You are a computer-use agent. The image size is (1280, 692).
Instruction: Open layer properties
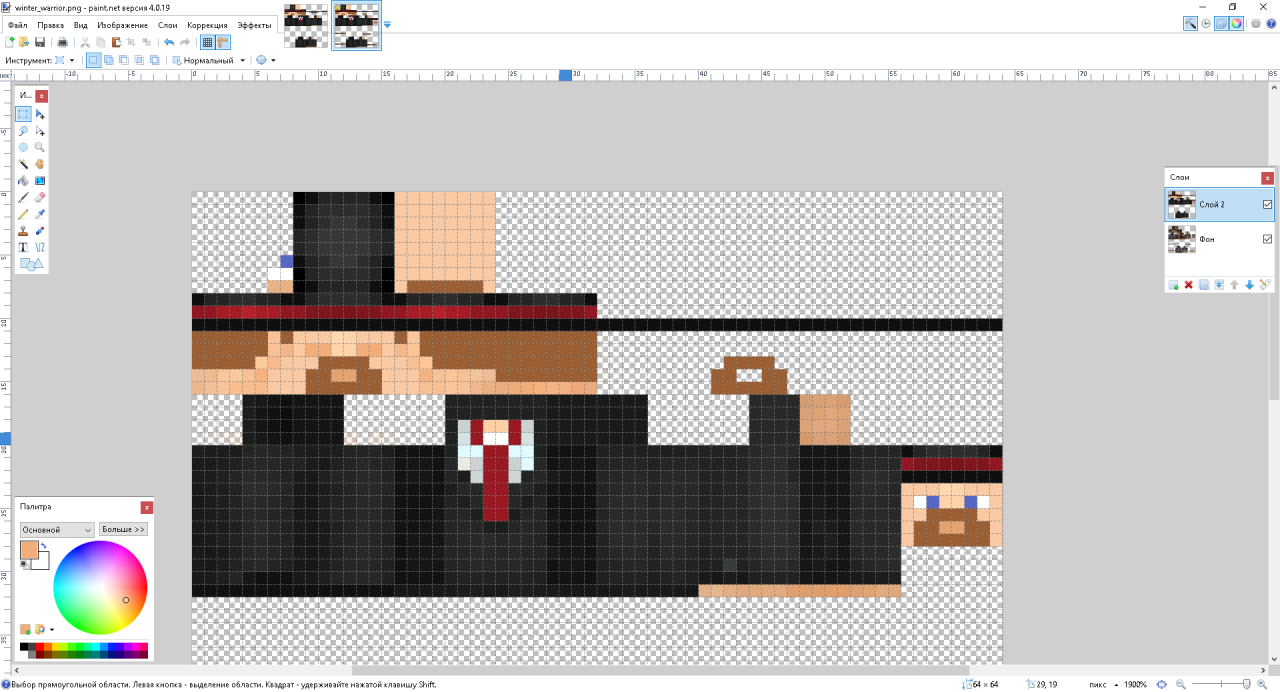tap(1265, 285)
